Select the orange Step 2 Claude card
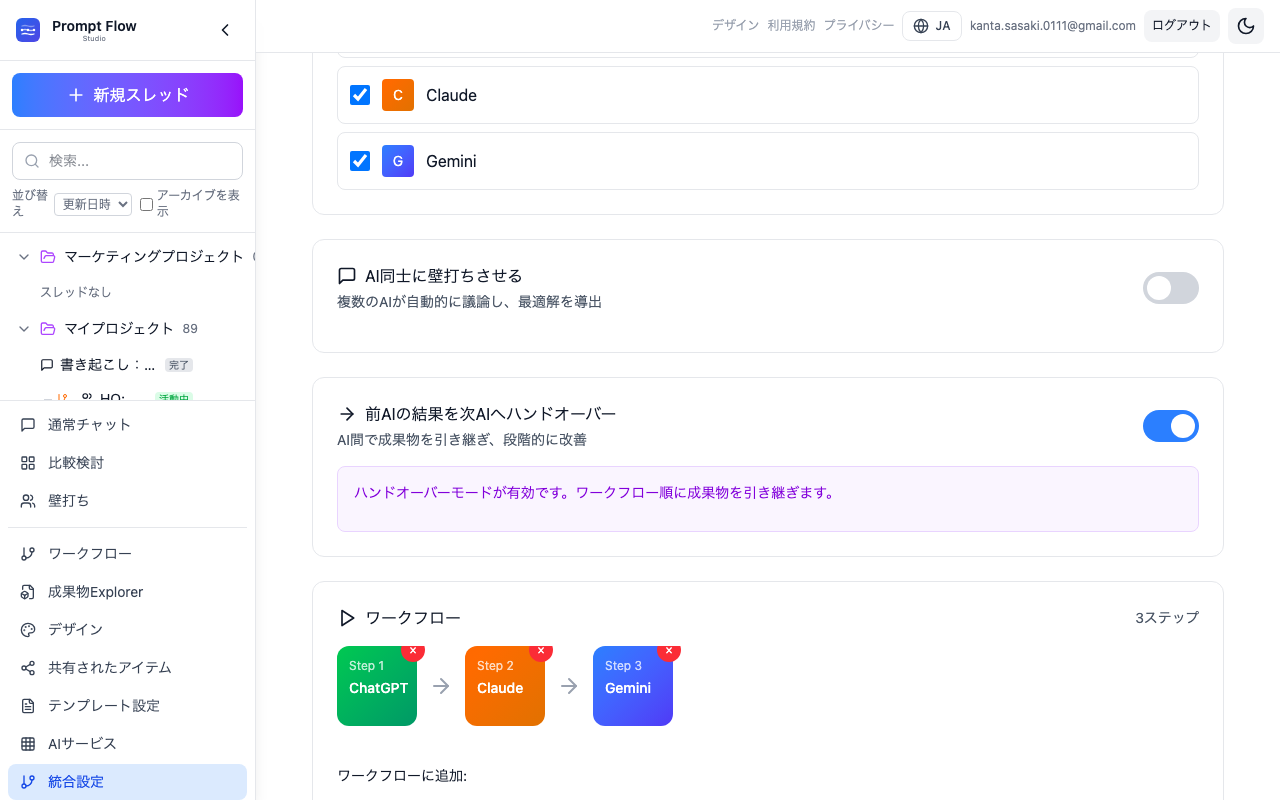The height and width of the screenshot is (800, 1280). pyautogui.click(x=505, y=686)
